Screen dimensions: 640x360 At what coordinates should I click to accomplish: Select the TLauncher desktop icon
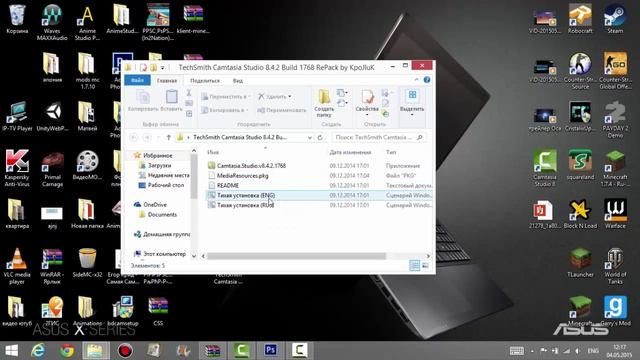[x=580, y=262]
